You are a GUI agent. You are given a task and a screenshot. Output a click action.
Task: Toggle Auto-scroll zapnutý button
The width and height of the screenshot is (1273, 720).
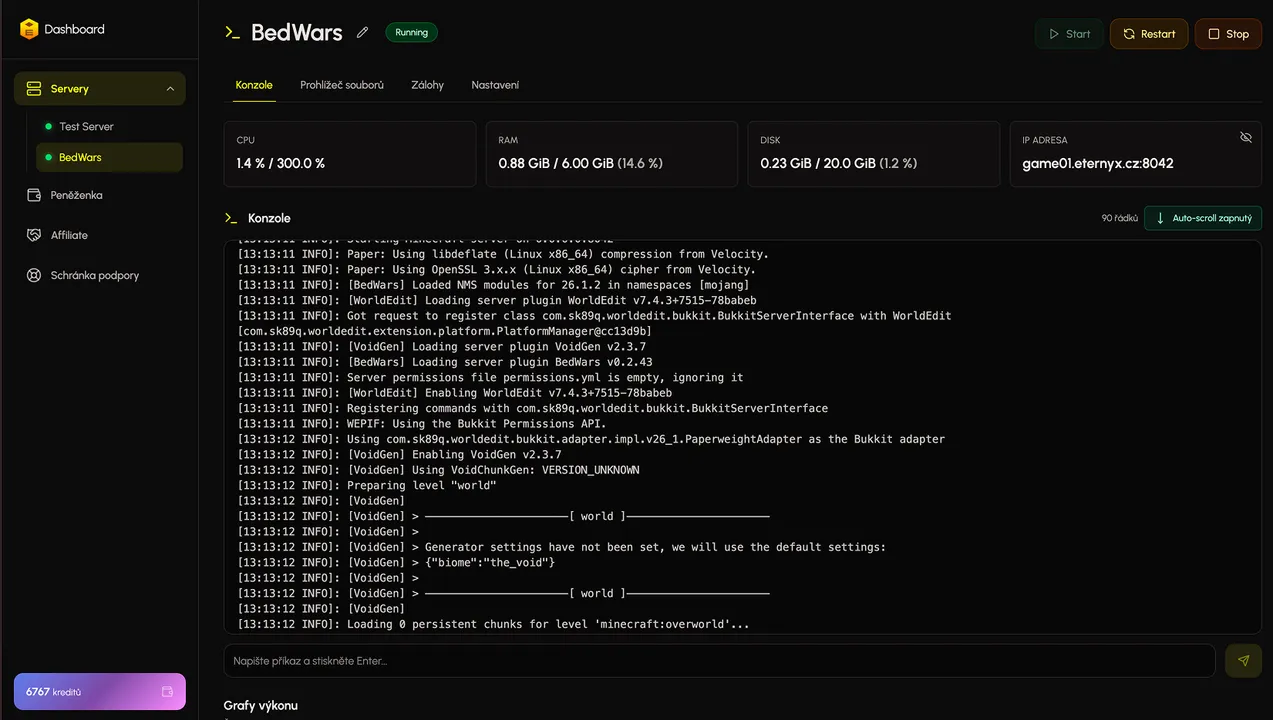(x=1203, y=218)
